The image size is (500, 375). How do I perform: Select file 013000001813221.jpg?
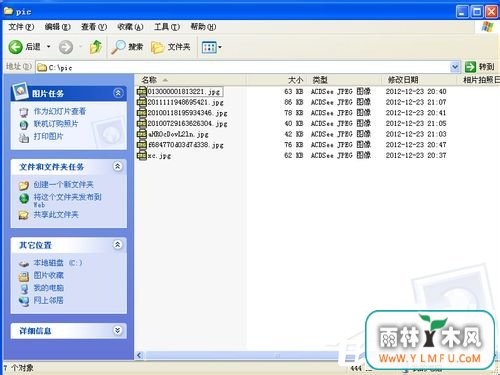click(184, 91)
